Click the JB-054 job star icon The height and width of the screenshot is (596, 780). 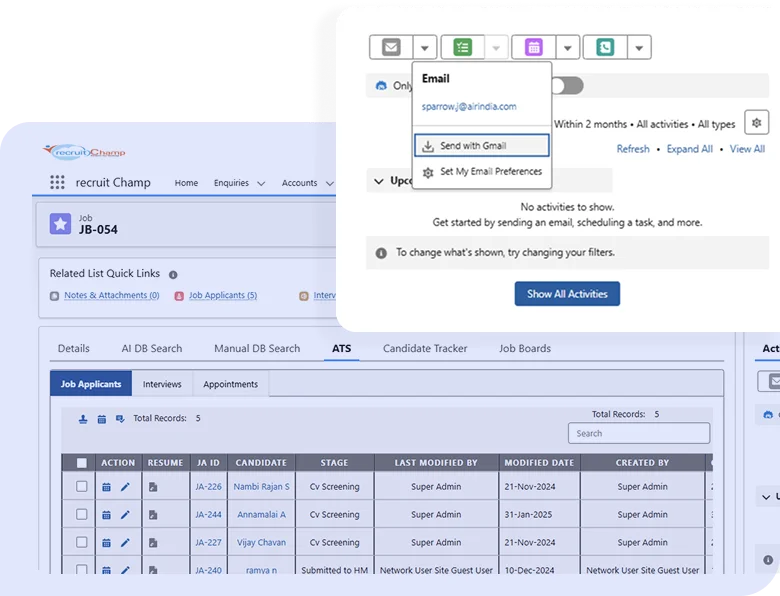coord(60,224)
